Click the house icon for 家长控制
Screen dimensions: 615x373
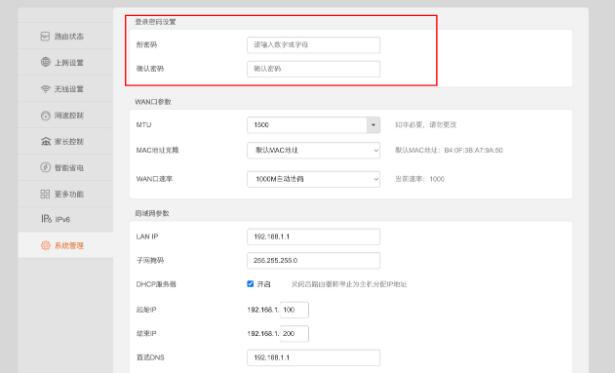click(x=46, y=141)
